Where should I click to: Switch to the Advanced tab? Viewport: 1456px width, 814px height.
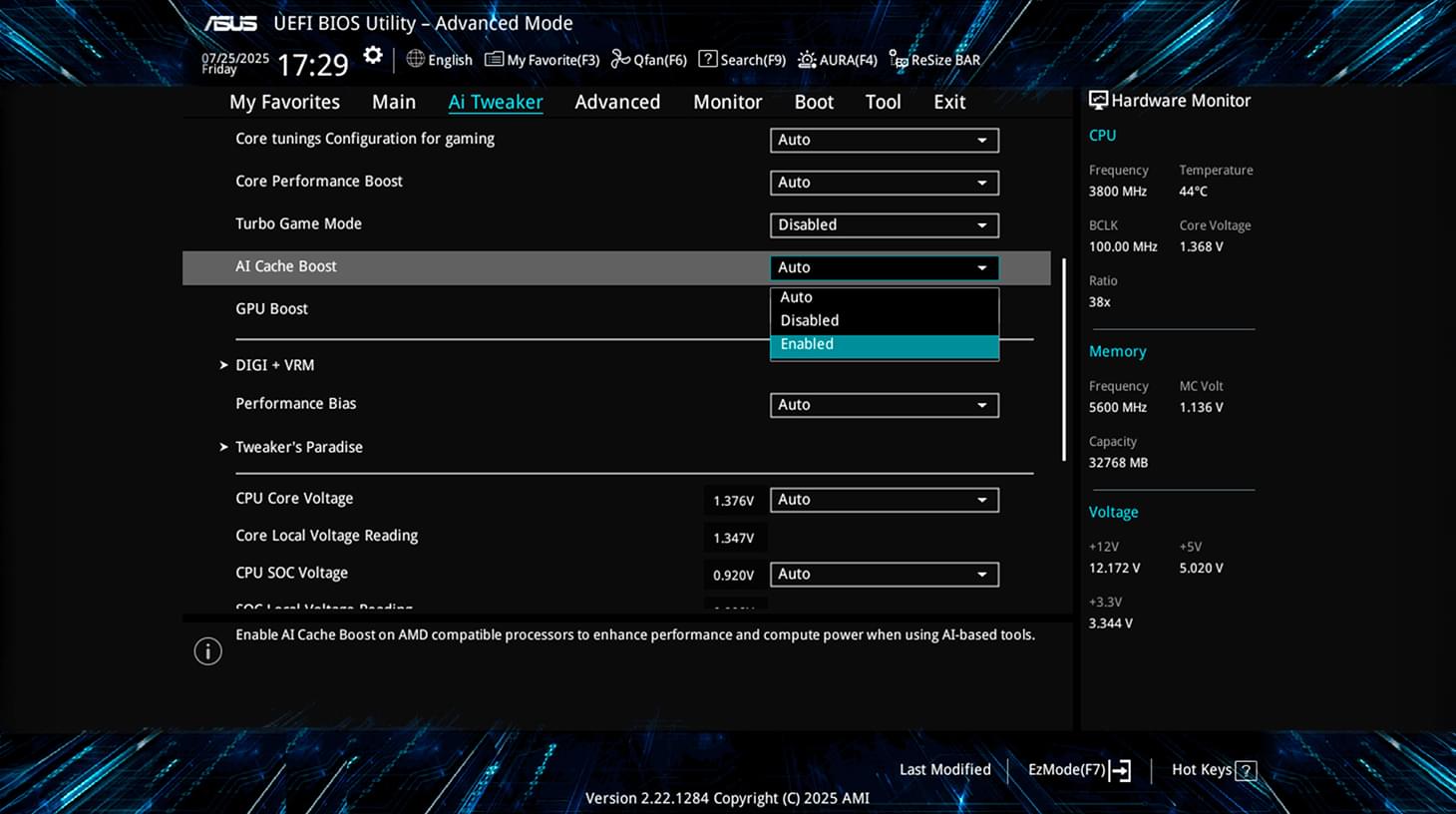pyautogui.click(x=616, y=101)
